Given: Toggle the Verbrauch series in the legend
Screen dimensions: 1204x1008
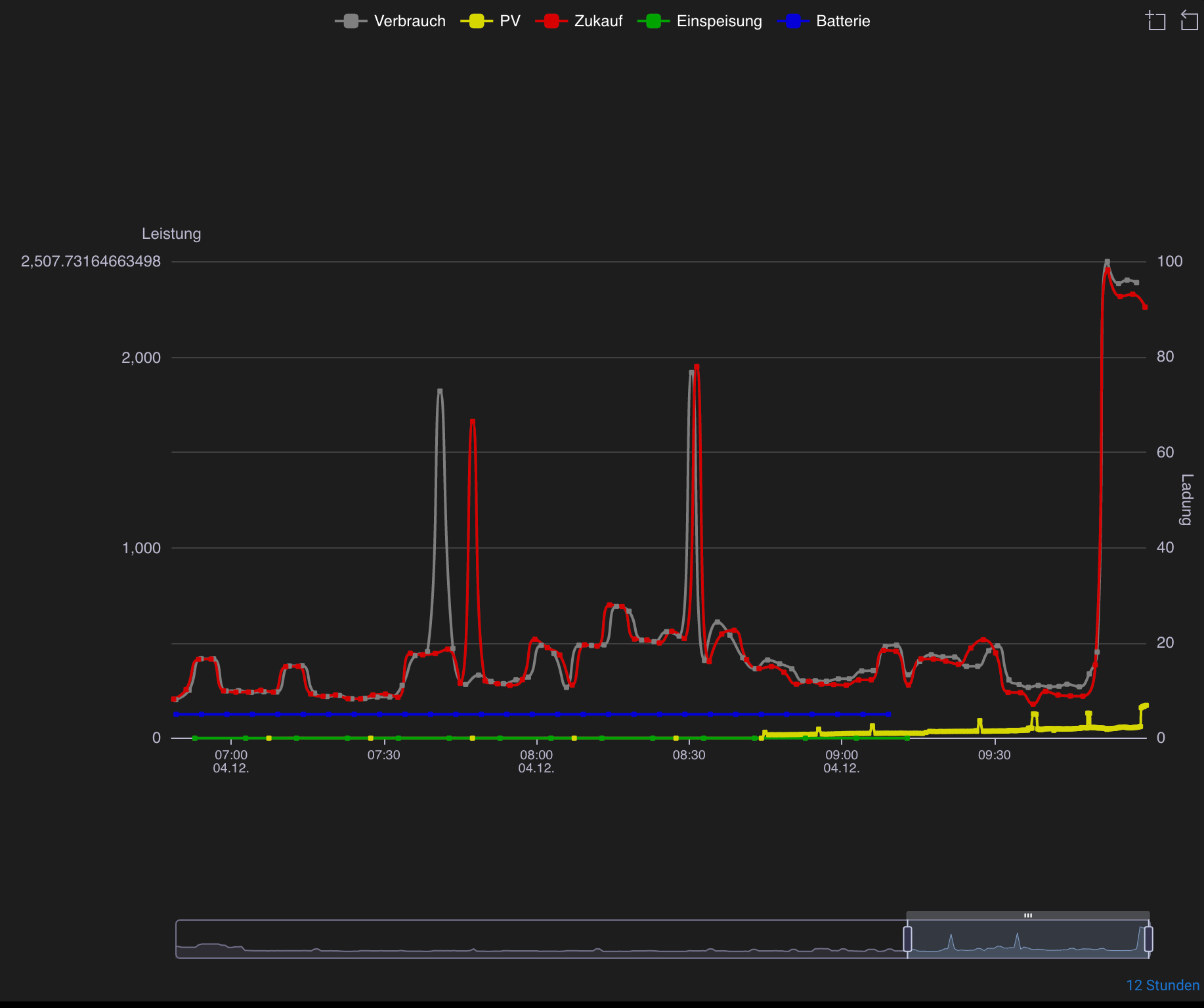Looking at the screenshot, I should (390, 21).
